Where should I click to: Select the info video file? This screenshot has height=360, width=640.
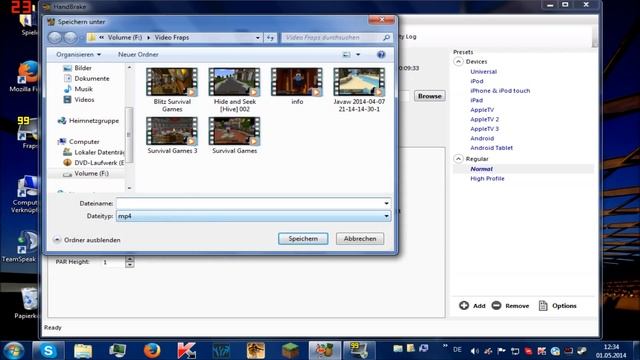point(297,86)
